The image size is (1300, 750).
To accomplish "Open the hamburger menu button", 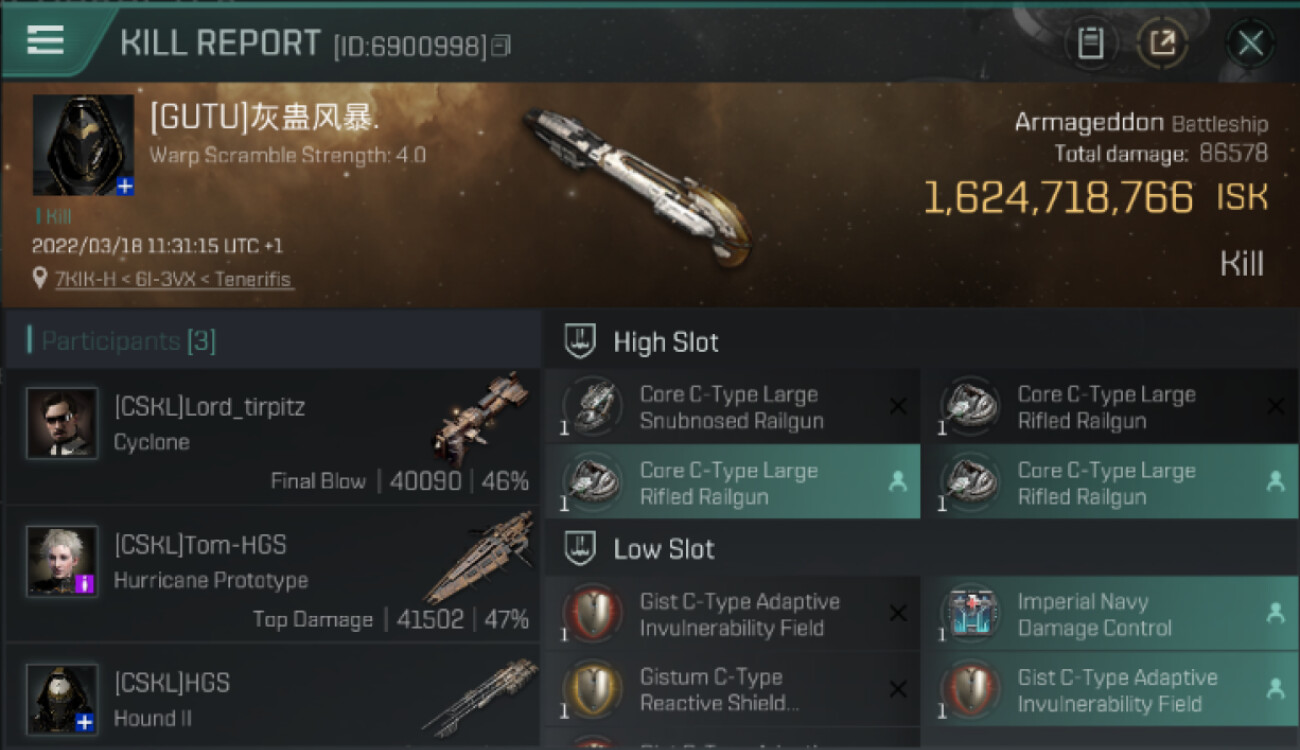I will (x=46, y=41).
